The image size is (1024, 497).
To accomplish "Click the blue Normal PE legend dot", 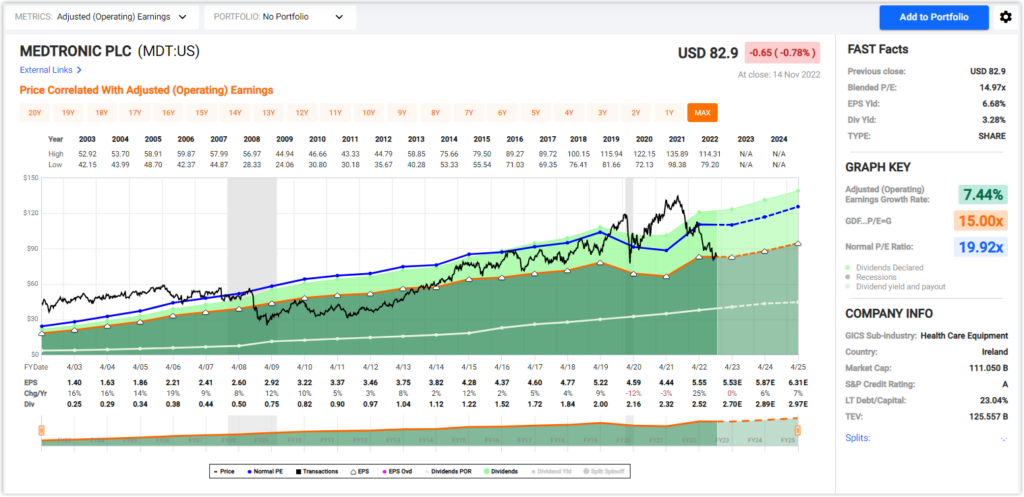I will click(250, 471).
